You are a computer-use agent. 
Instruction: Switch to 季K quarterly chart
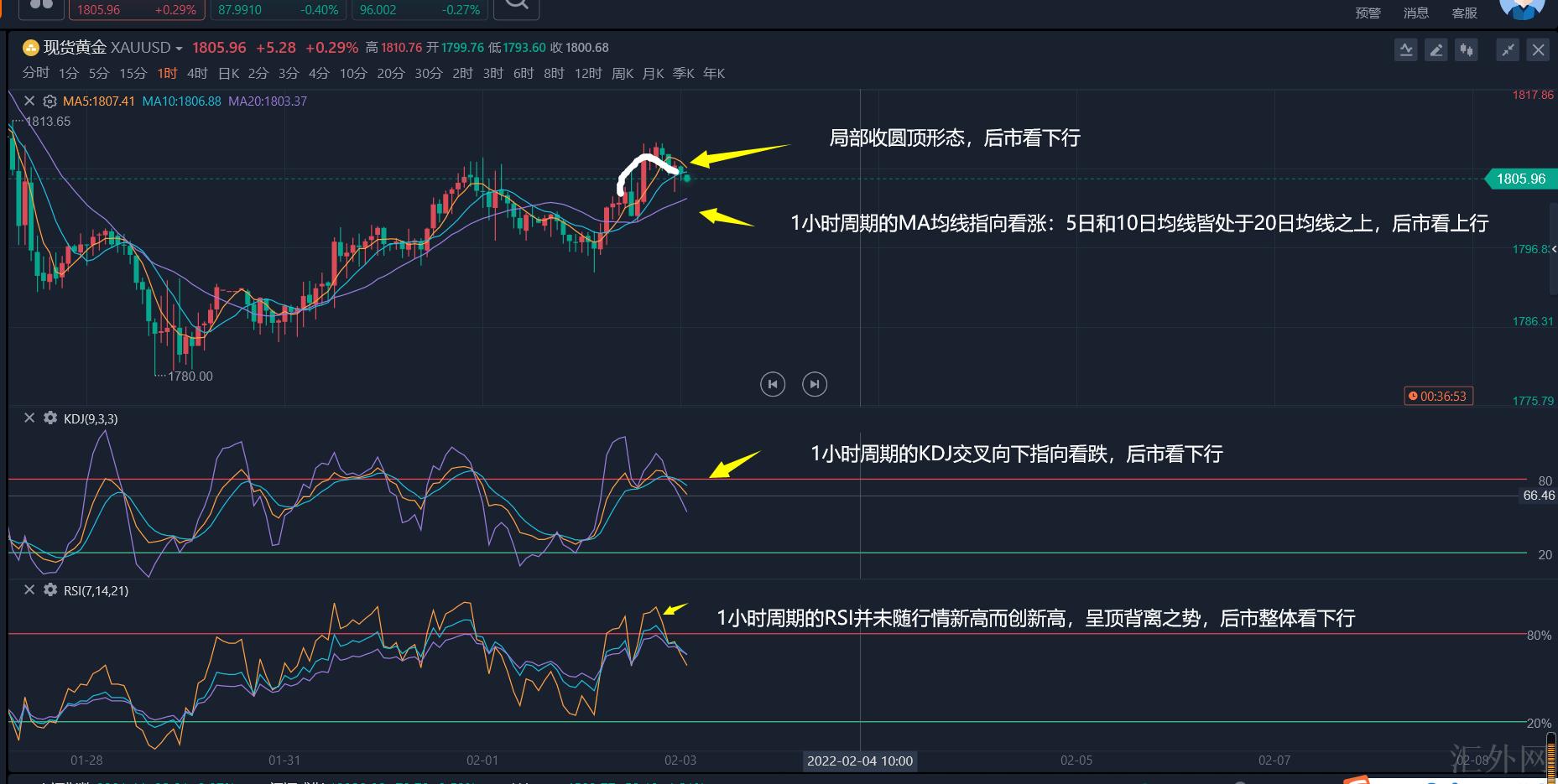684,73
